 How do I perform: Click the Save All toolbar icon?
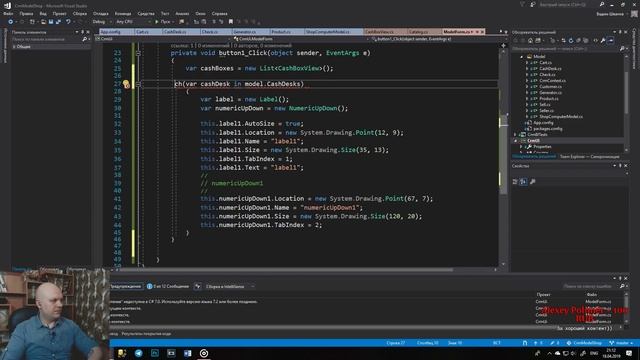58,22
